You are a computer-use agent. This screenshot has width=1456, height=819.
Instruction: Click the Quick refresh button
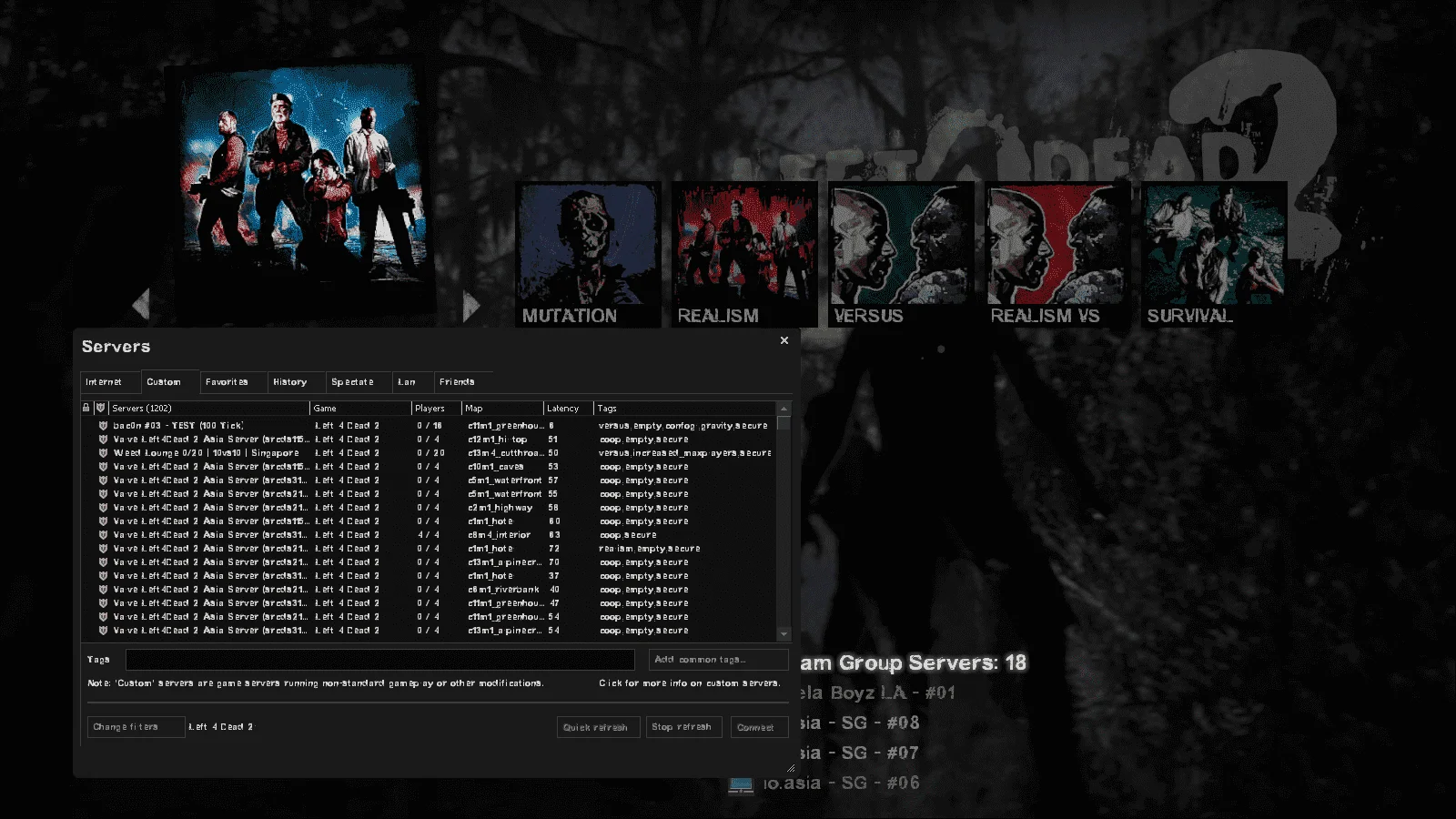(x=599, y=727)
